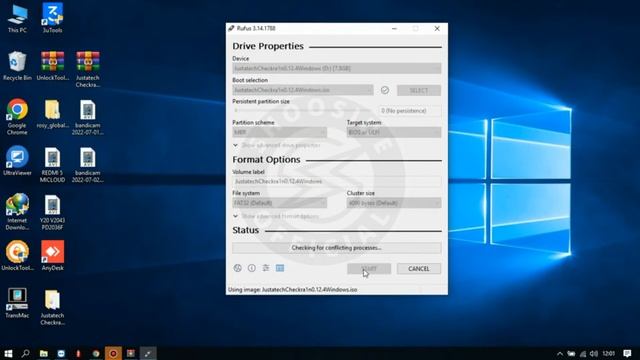Launch TransMac from the desktop
This screenshot has width=640, height=360.
point(17,303)
